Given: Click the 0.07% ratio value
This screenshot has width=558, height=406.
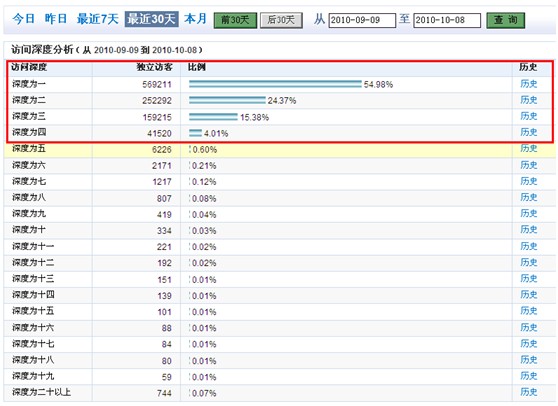Looking at the screenshot, I should [x=204, y=393].
